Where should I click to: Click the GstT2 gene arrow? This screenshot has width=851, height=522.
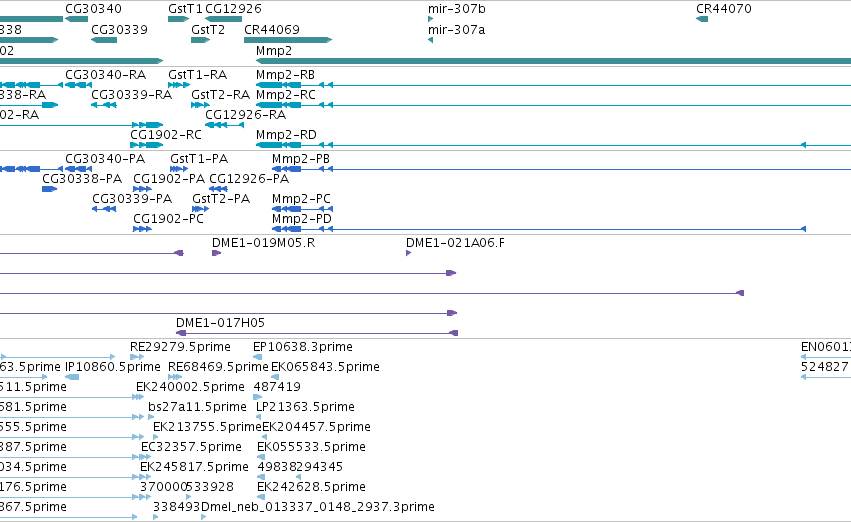click(x=200, y=40)
